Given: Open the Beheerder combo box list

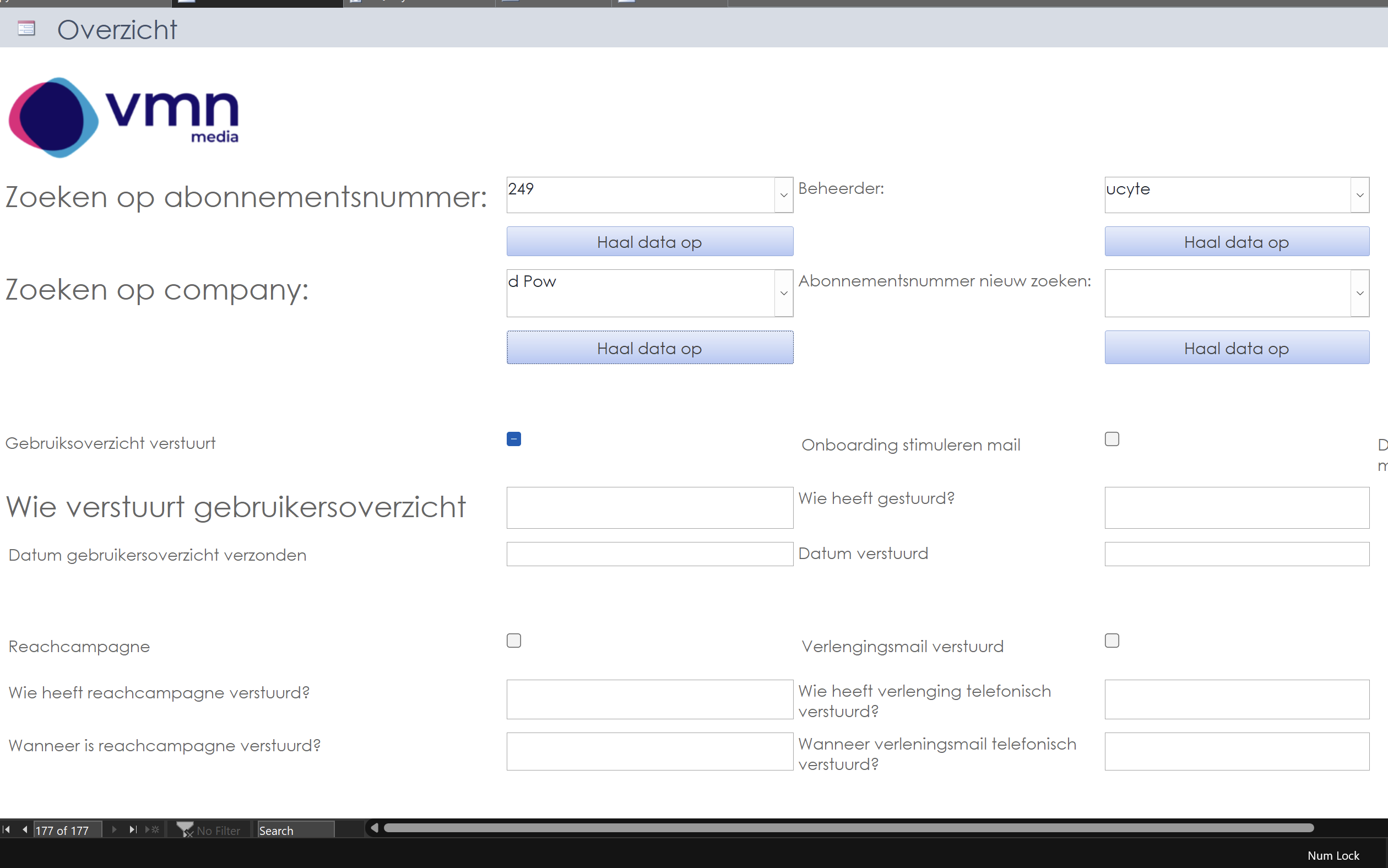Looking at the screenshot, I should [1359, 195].
